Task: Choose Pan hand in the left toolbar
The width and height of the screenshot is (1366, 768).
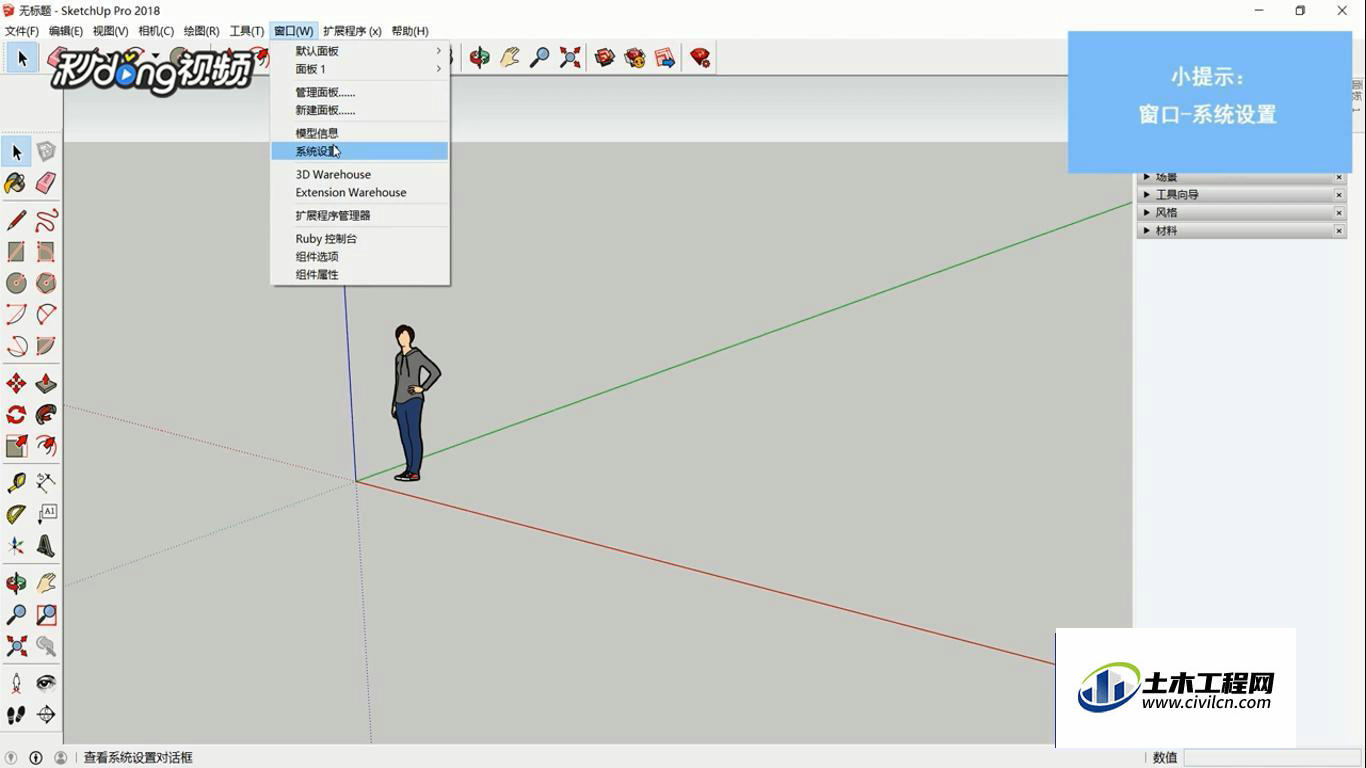Action: click(46, 583)
